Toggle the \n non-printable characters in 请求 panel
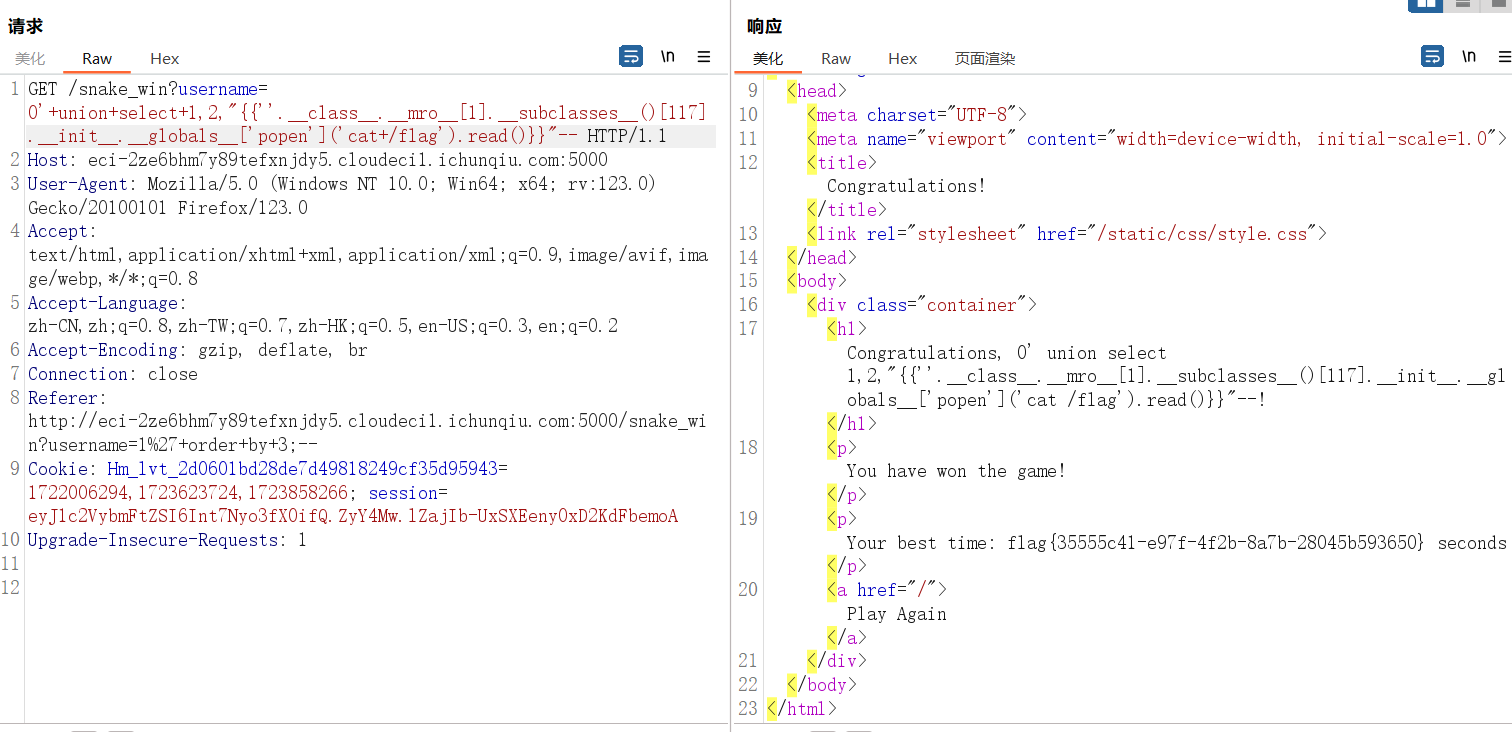 [667, 57]
